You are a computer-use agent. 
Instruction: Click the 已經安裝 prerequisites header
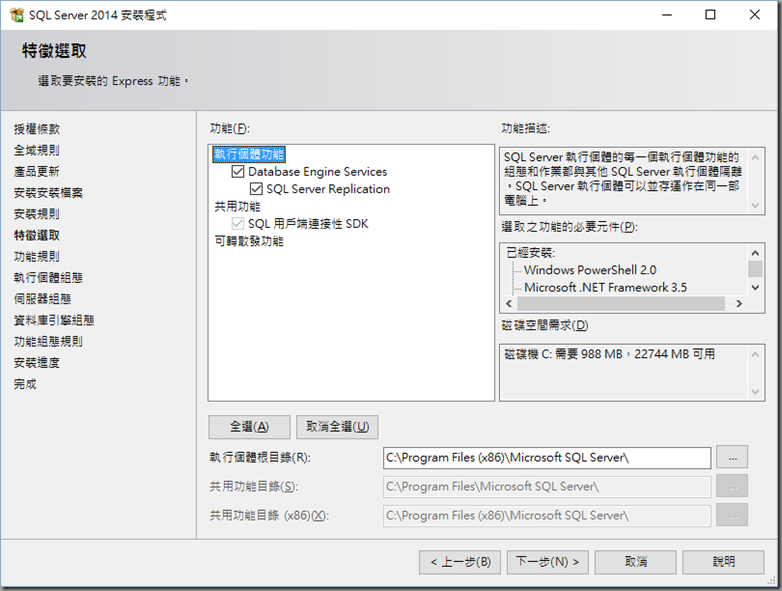(x=531, y=253)
